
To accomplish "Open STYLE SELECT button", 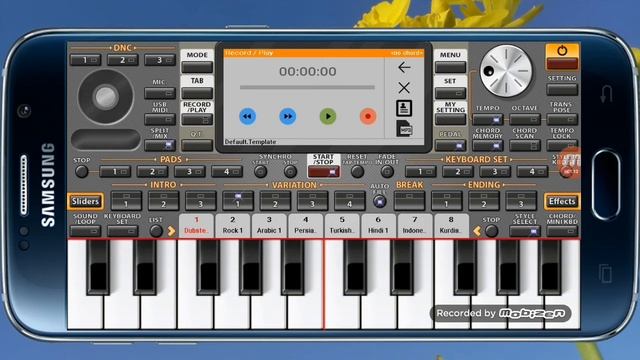I will click(x=525, y=231).
